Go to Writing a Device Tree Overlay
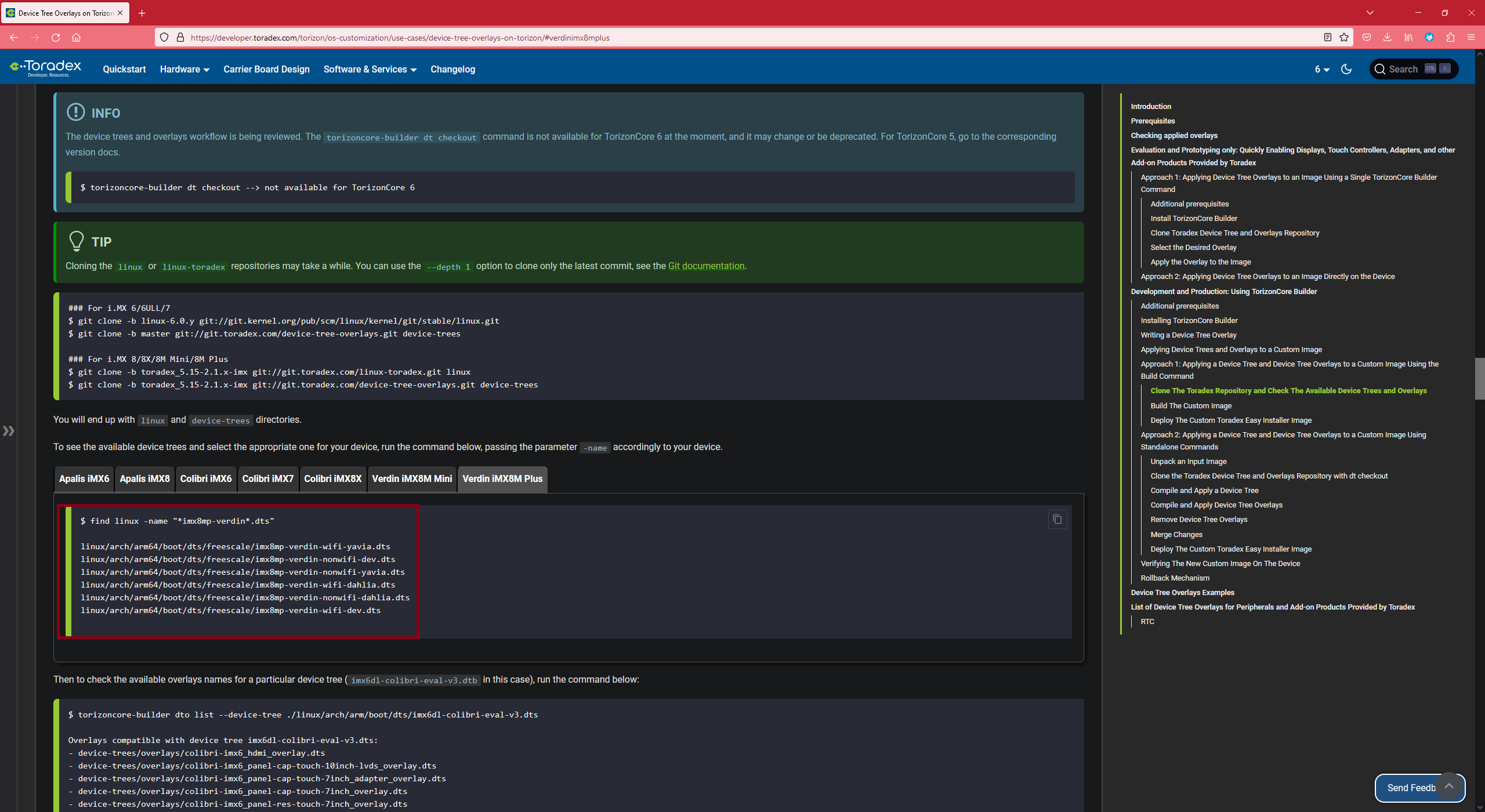Image resolution: width=1485 pixels, height=812 pixels. coord(1188,335)
